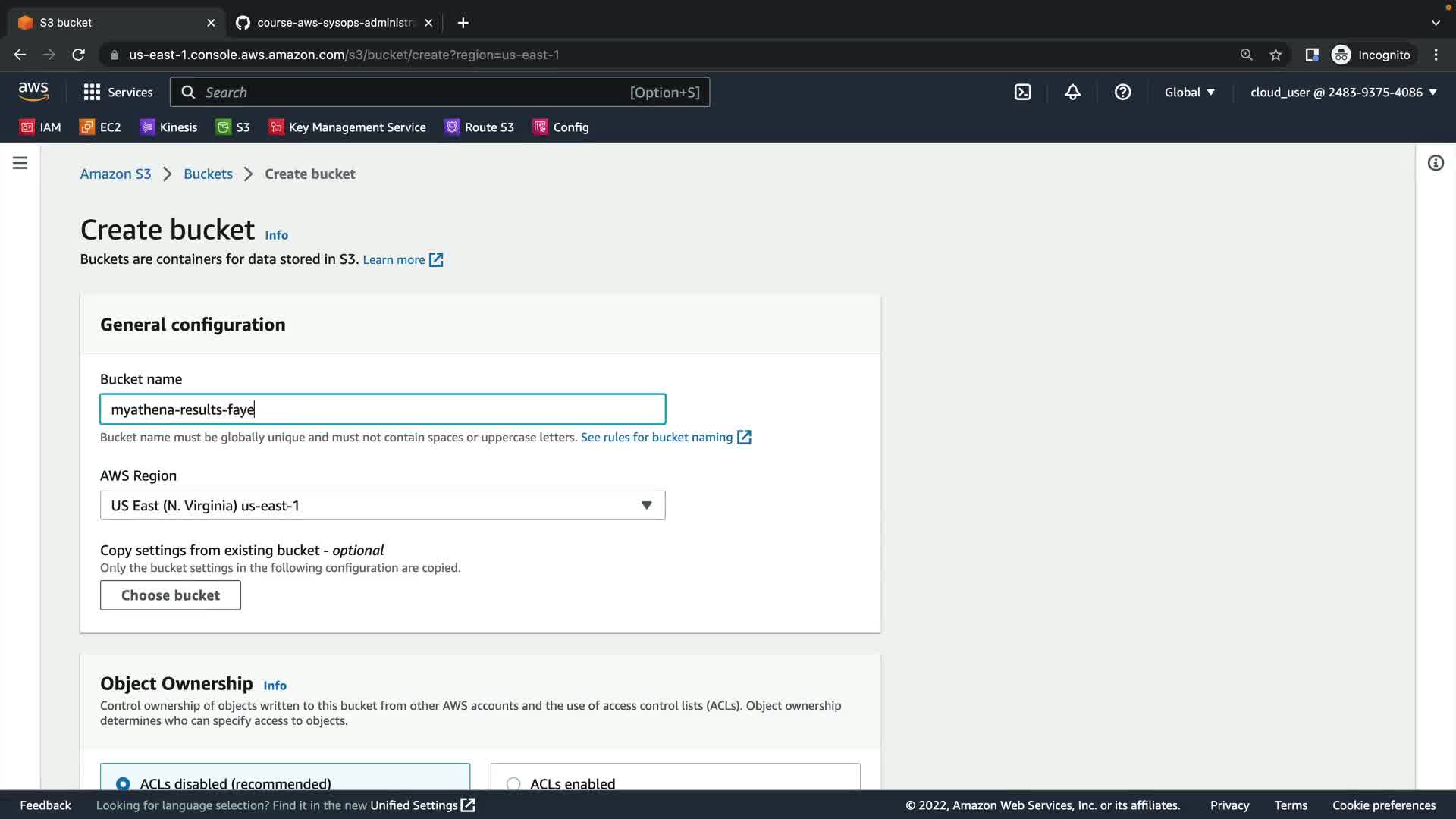Select ACLs disabled (recommended) option
The height and width of the screenshot is (819, 1456).
[x=123, y=783]
